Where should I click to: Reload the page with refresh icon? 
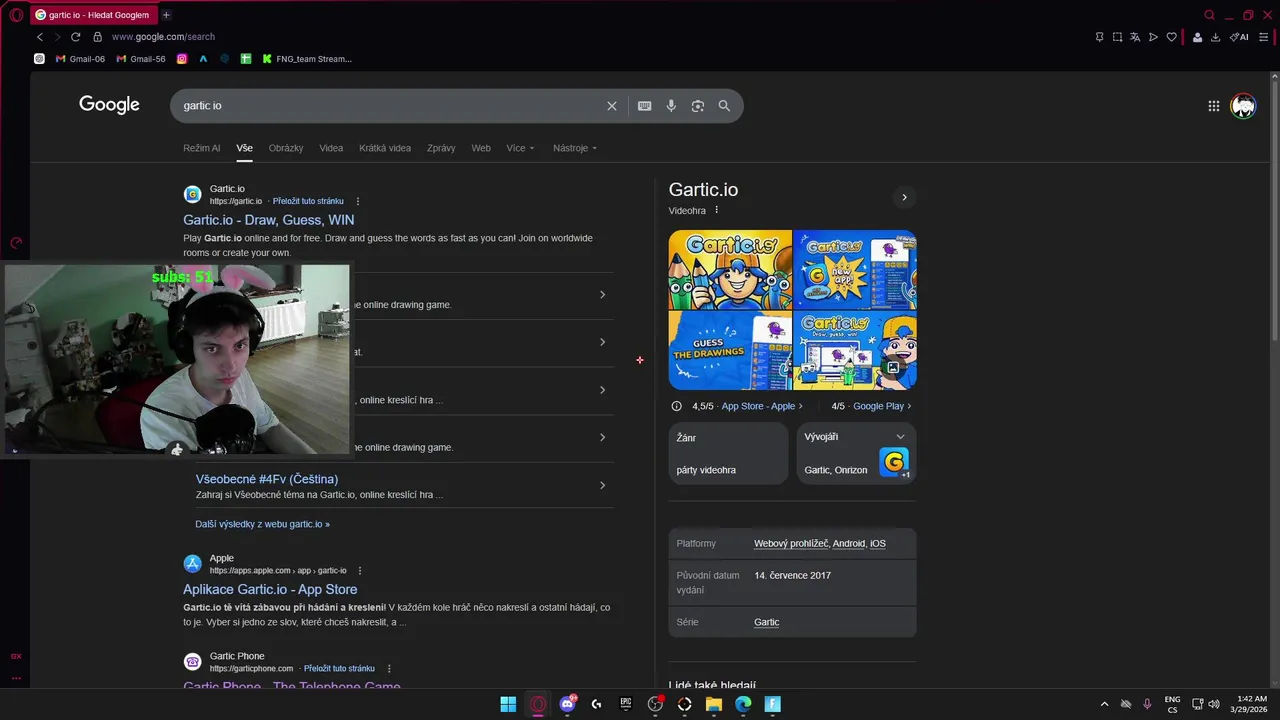[x=75, y=37]
